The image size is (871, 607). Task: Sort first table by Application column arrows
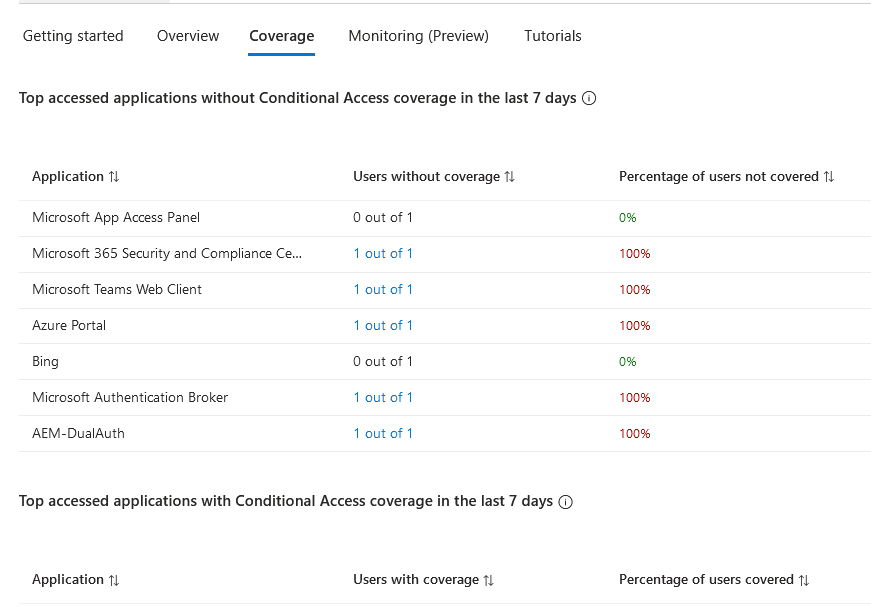[x=114, y=177]
